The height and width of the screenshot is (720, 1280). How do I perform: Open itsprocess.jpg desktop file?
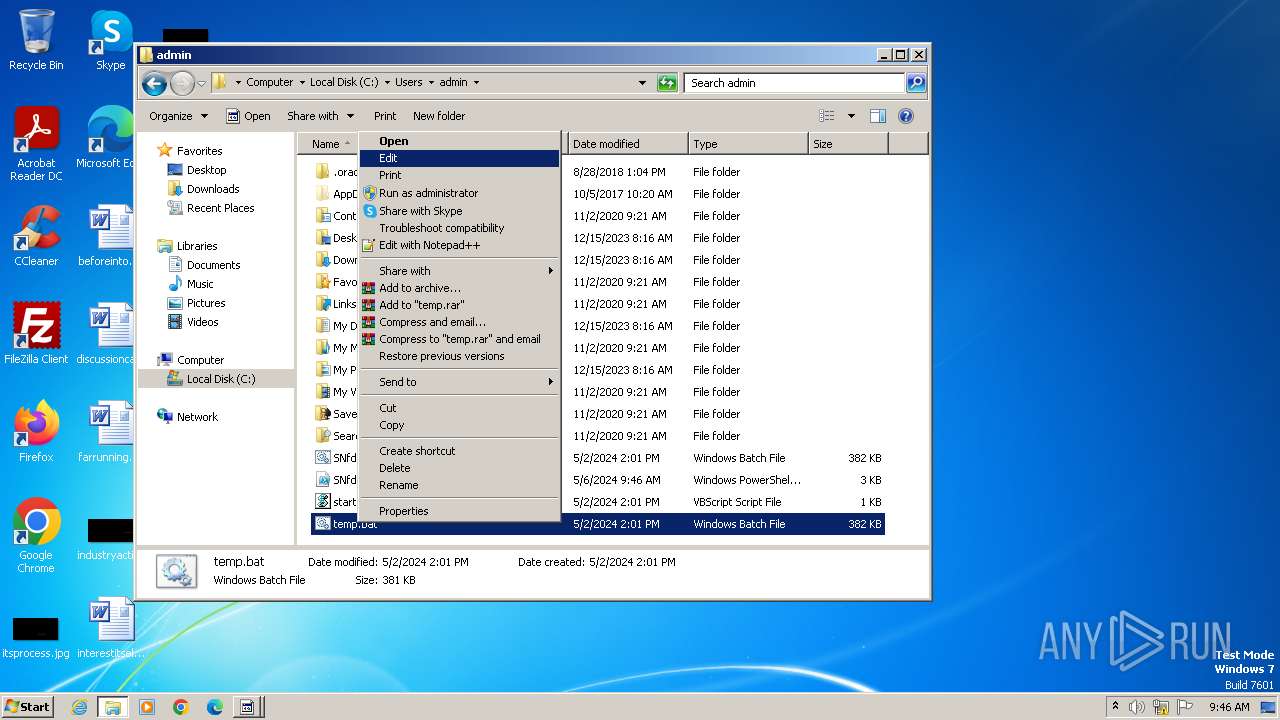pyautogui.click(x=36, y=637)
